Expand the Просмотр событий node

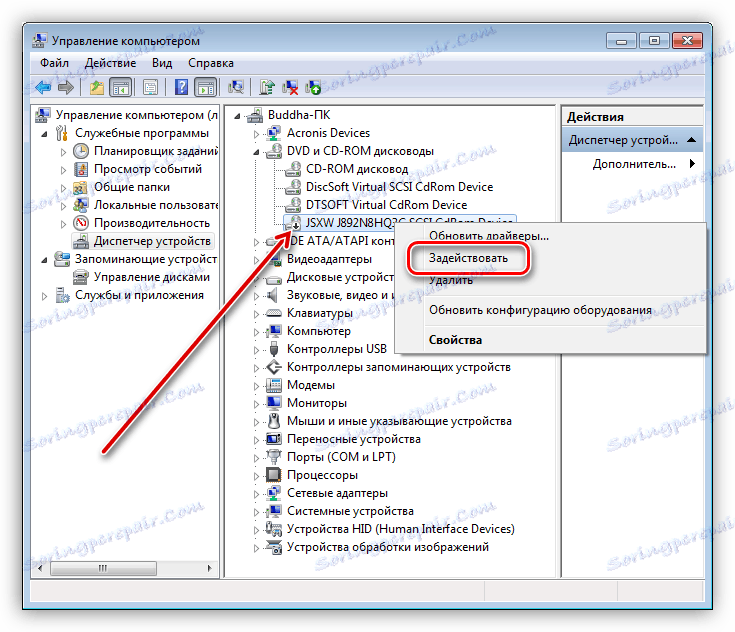pyautogui.click(x=63, y=170)
